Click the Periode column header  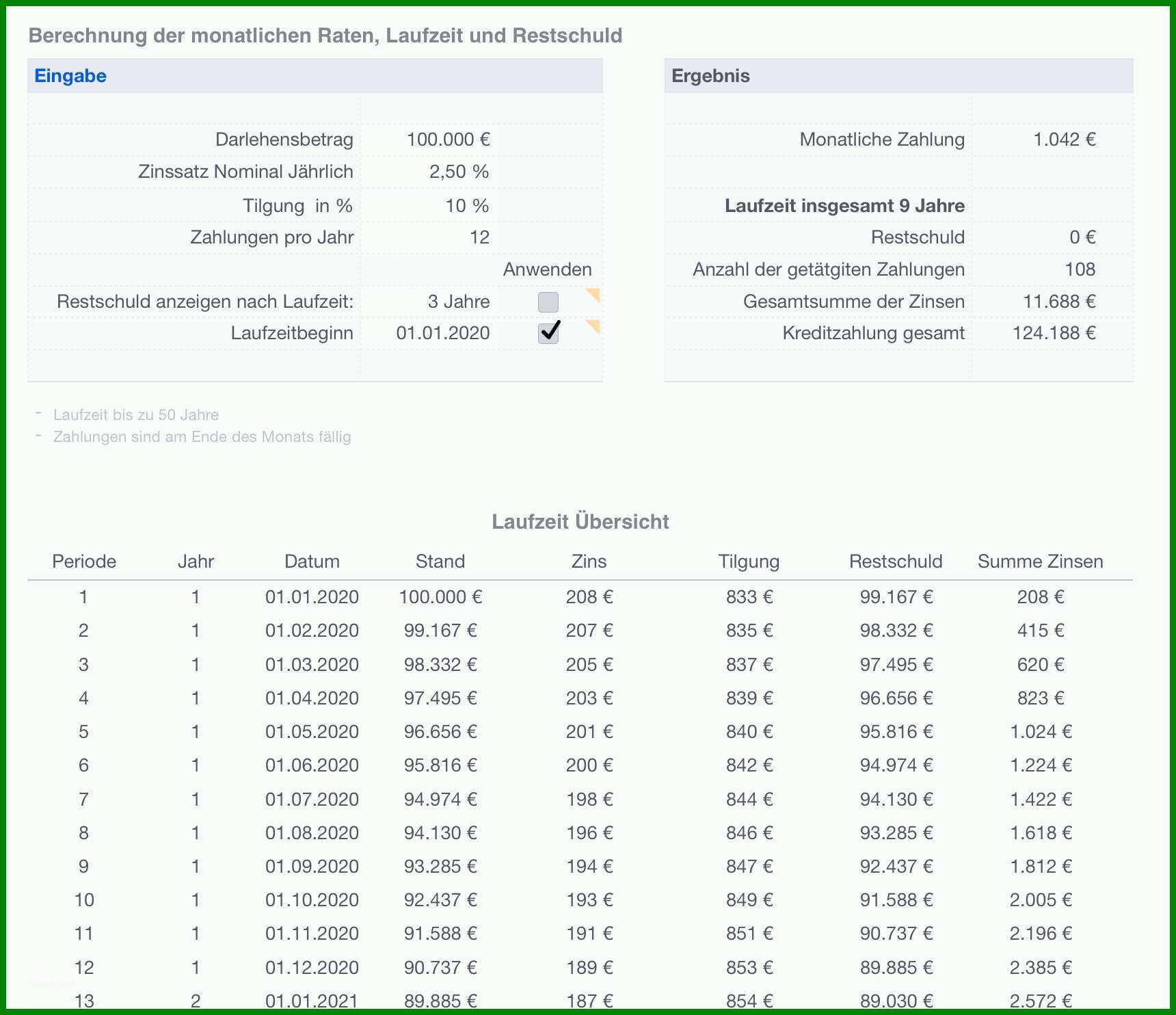[x=84, y=562]
